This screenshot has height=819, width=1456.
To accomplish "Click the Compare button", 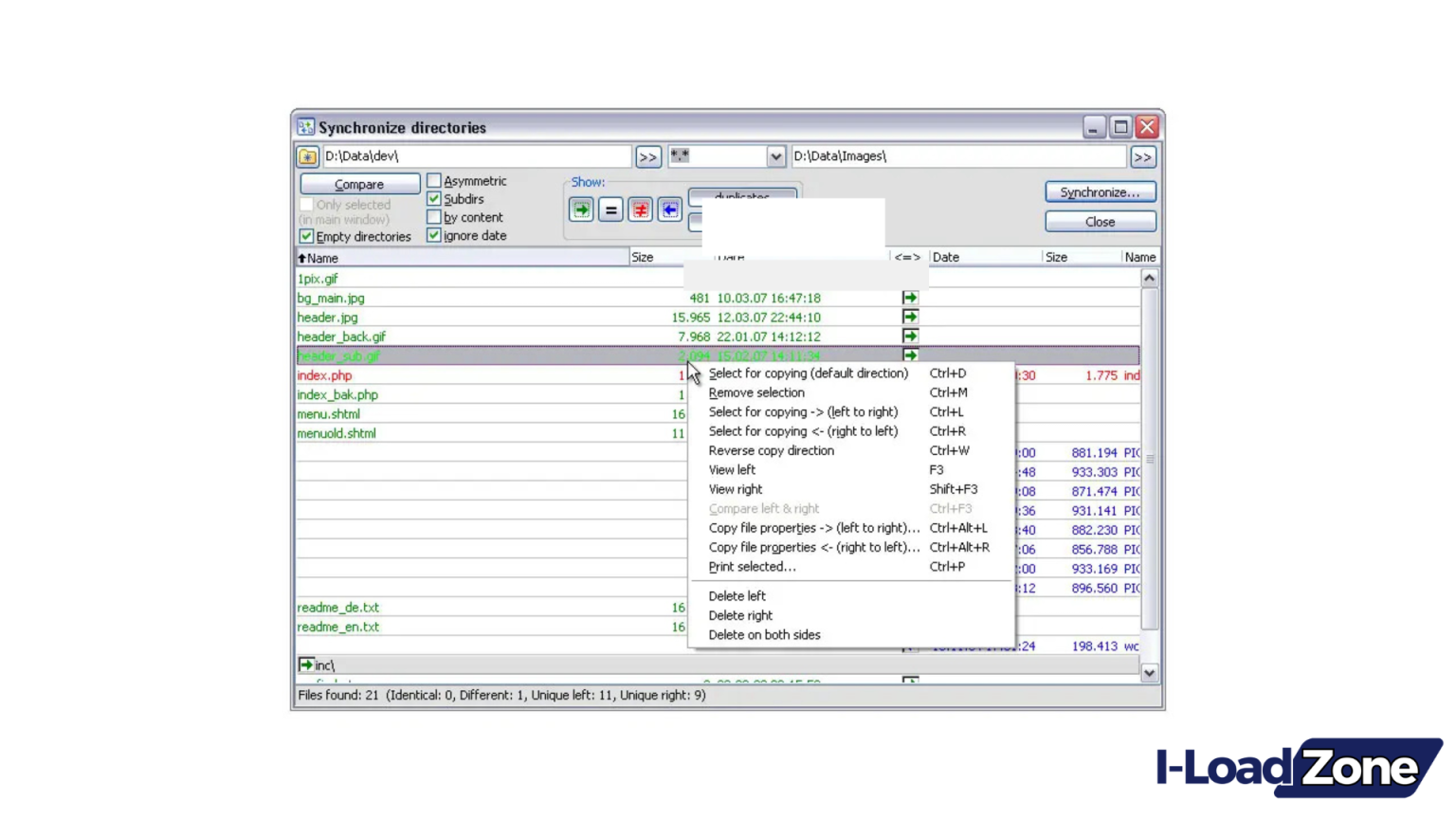I will click(359, 184).
